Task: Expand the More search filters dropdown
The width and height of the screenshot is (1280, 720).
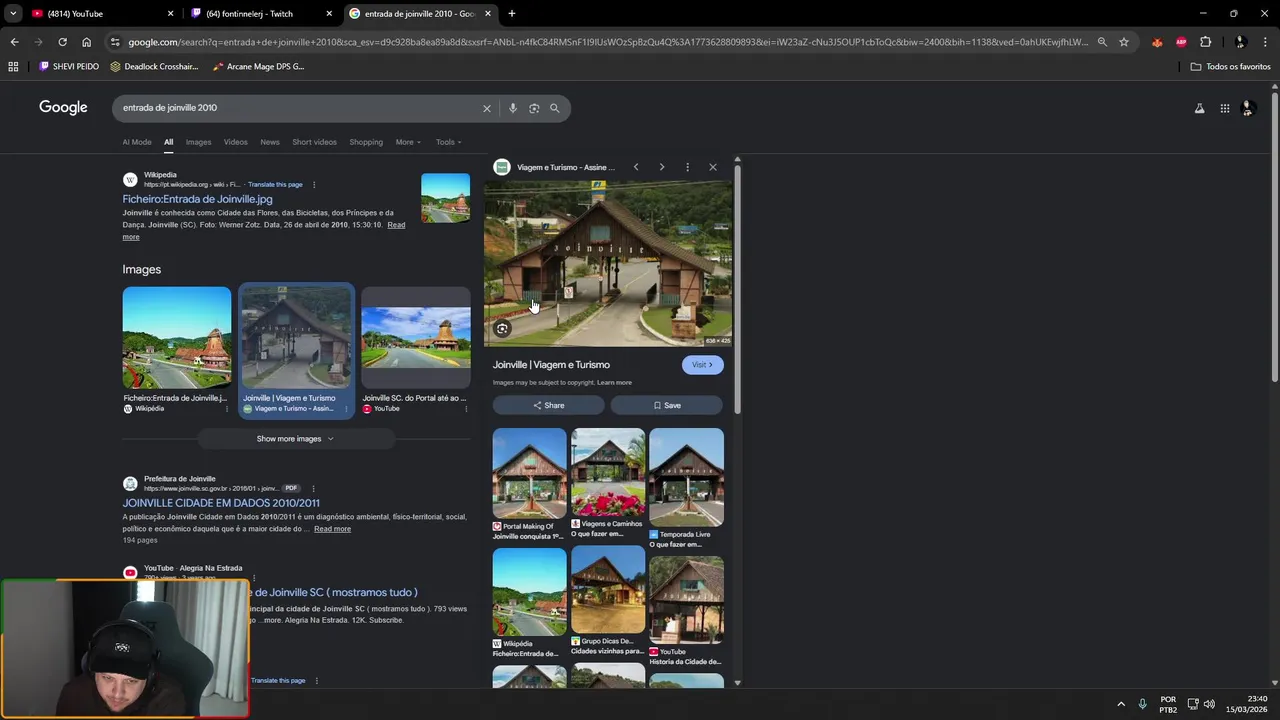Action: [x=408, y=142]
